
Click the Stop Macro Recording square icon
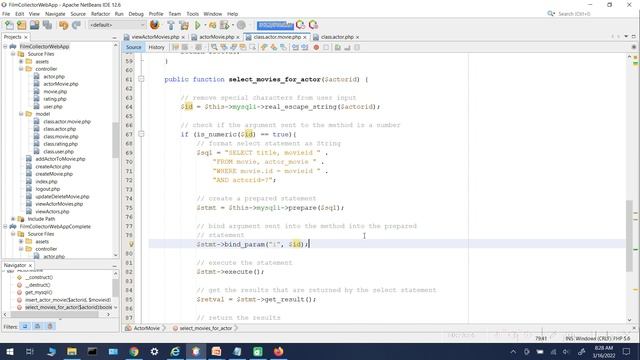[326, 47]
